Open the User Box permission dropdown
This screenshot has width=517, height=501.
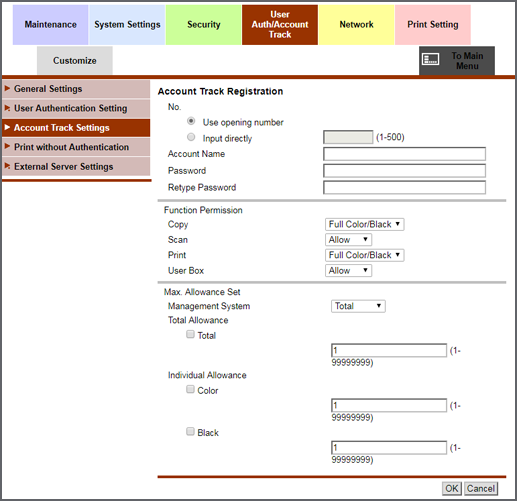[x=348, y=270]
